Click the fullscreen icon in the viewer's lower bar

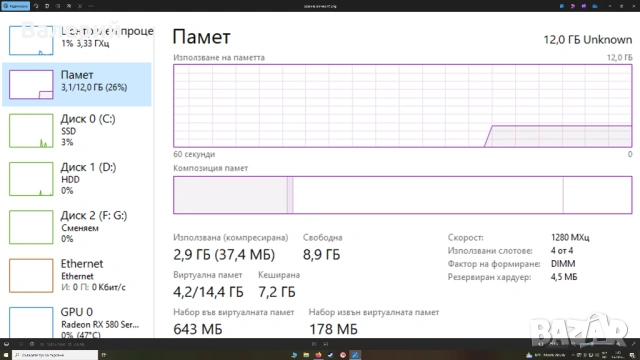(633, 344)
